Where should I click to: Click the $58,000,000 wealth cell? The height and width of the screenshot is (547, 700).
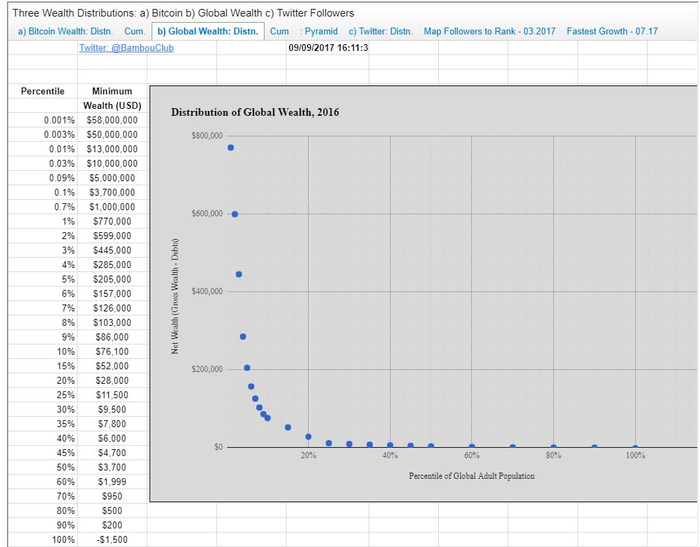tap(112, 120)
